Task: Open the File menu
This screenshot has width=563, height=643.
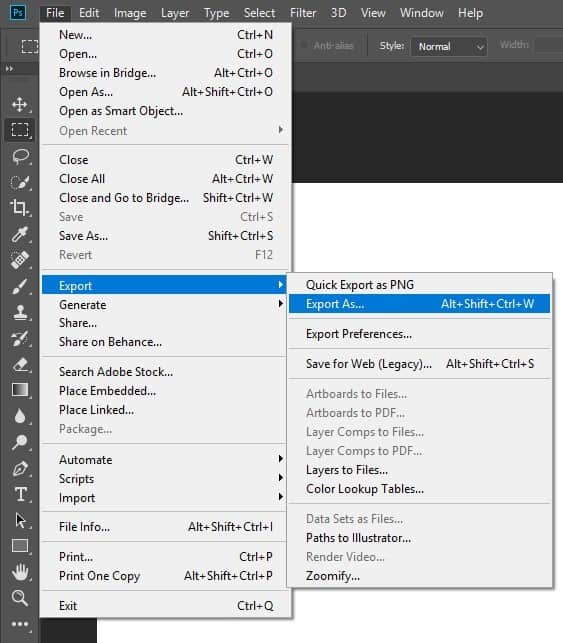Action: point(55,13)
